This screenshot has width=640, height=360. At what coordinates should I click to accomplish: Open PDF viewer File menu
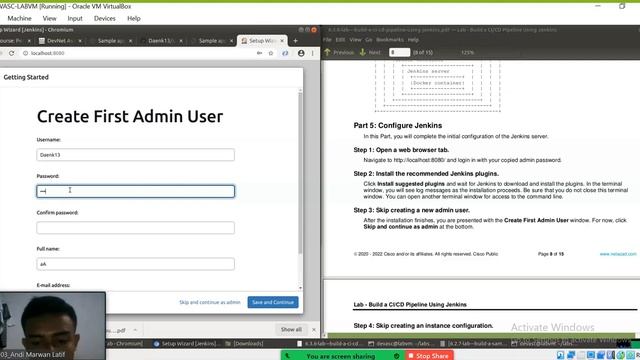pyautogui.click(x=327, y=40)
